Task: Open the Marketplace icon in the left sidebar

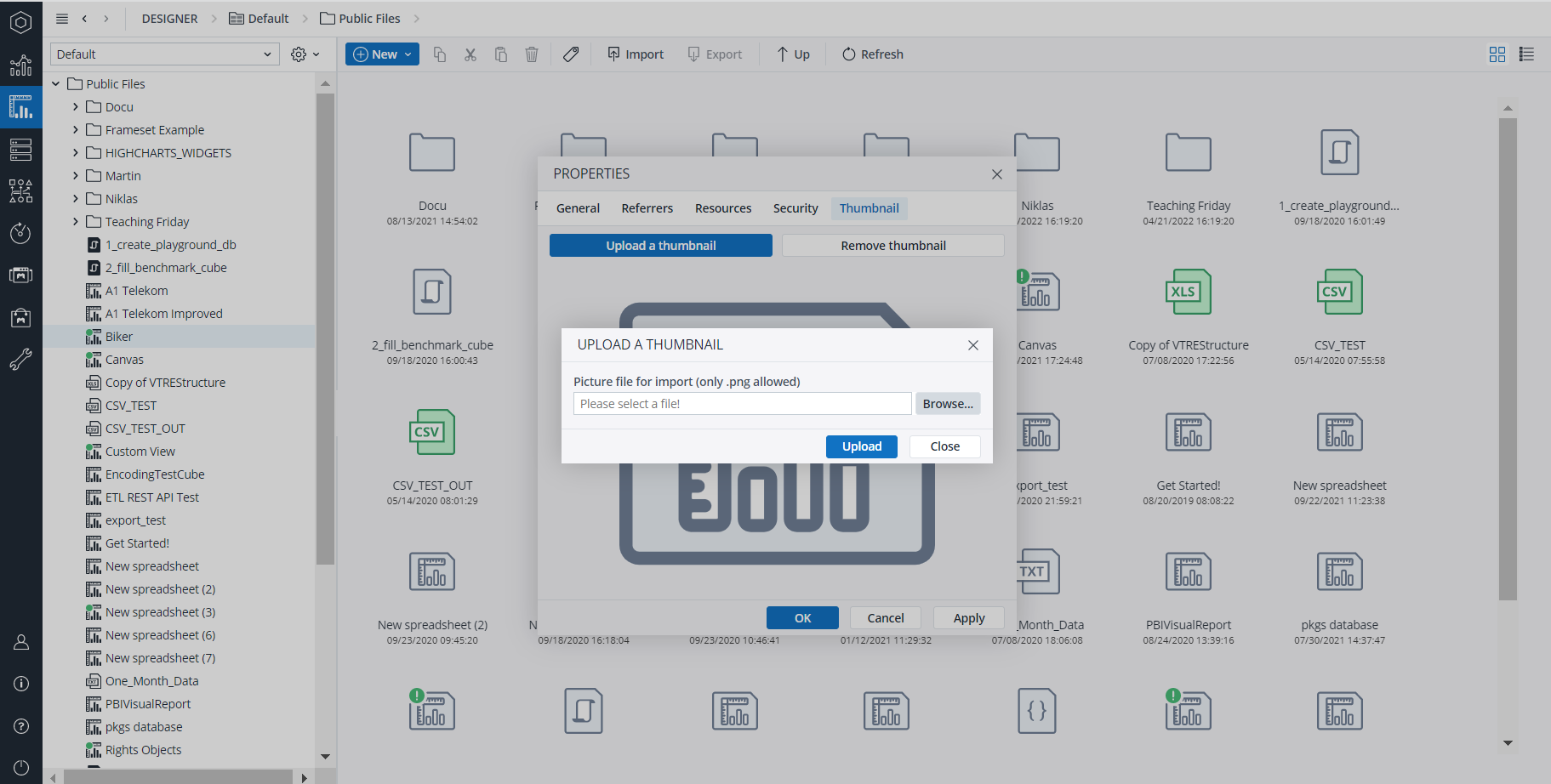Action: pos(20,317)
